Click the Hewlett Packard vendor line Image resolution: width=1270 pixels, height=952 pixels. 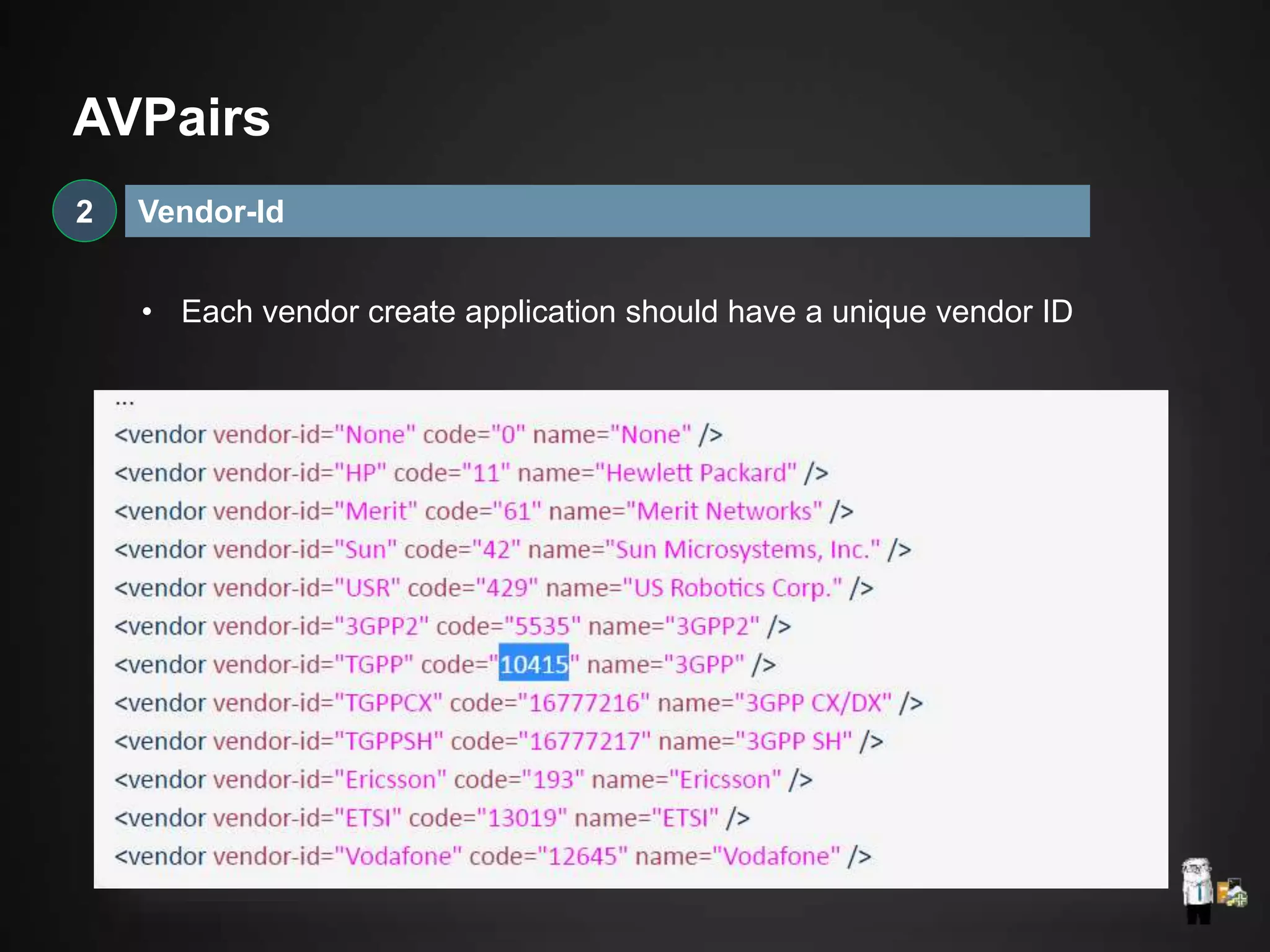pyautogui.click(x=471, y=473)
